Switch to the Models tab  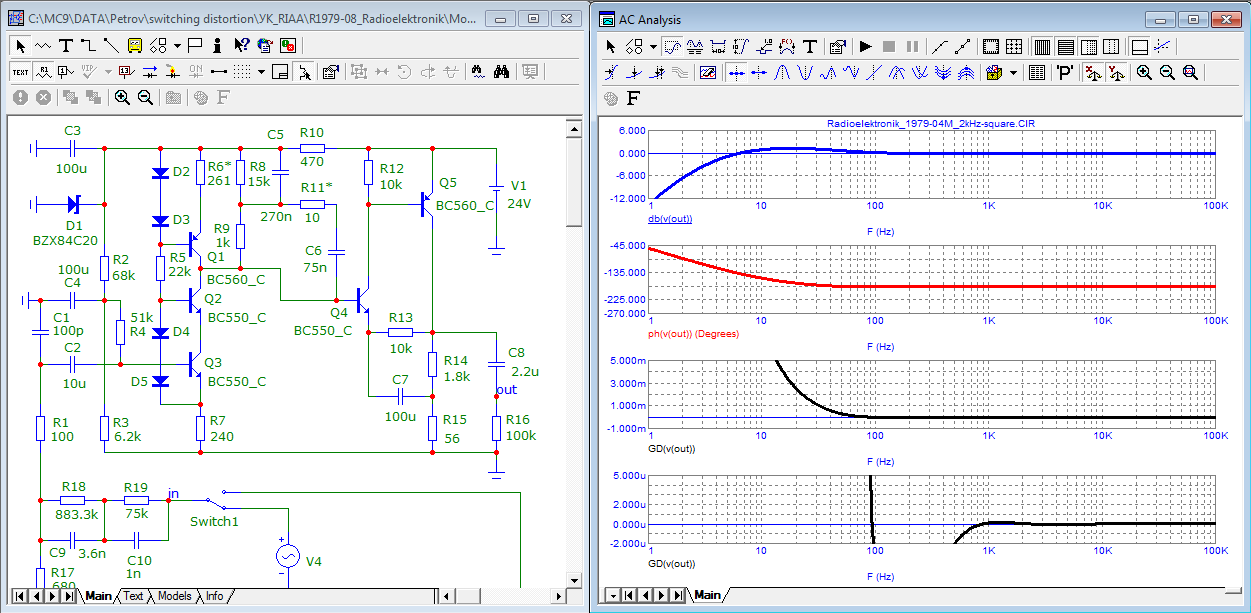(174, 596)
